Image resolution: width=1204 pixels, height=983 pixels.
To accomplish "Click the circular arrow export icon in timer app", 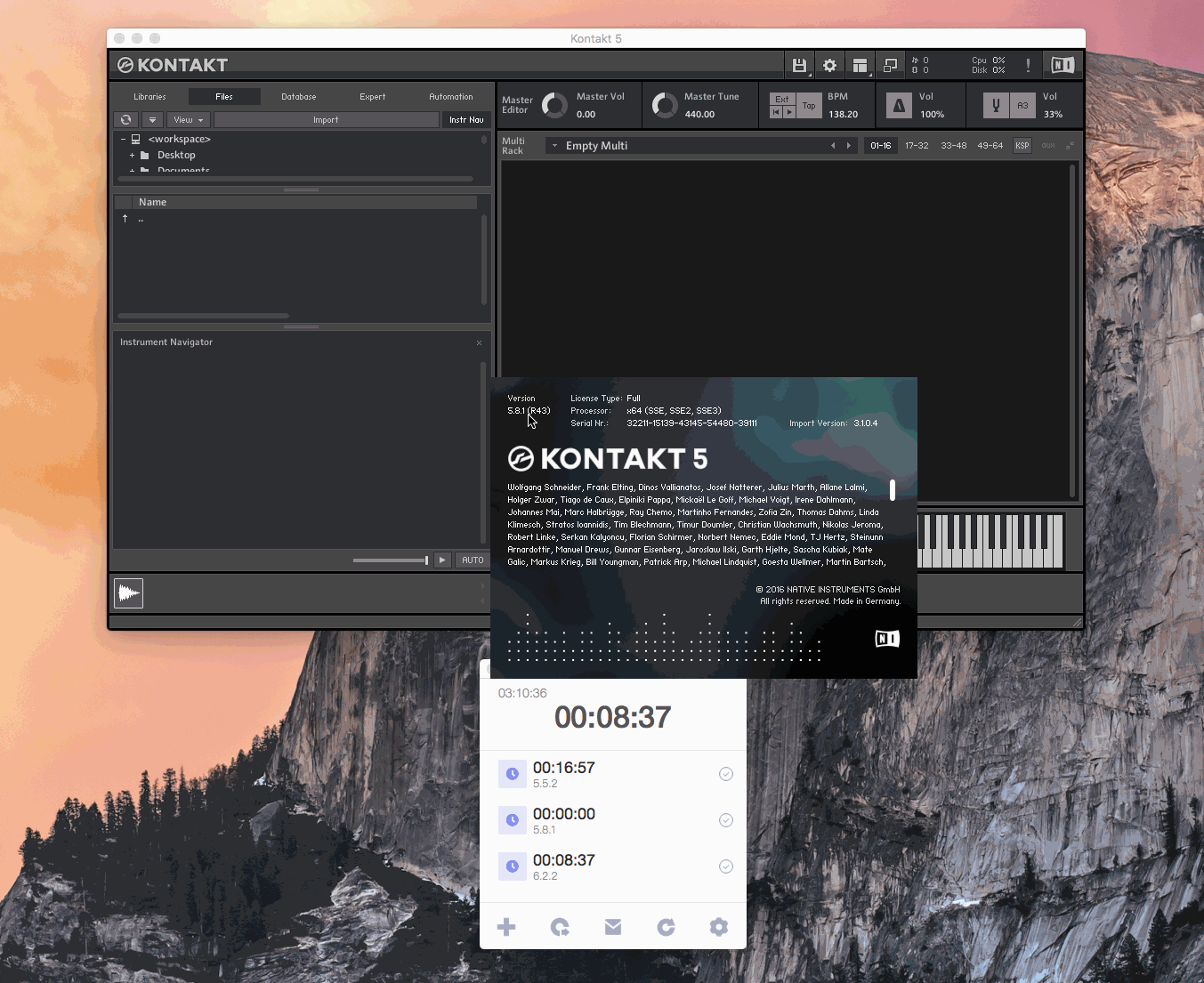I will coord(560,927).
